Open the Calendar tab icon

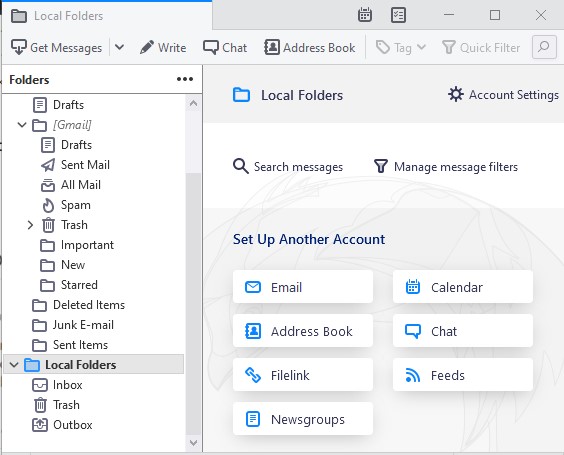click(x=365, y=15)
